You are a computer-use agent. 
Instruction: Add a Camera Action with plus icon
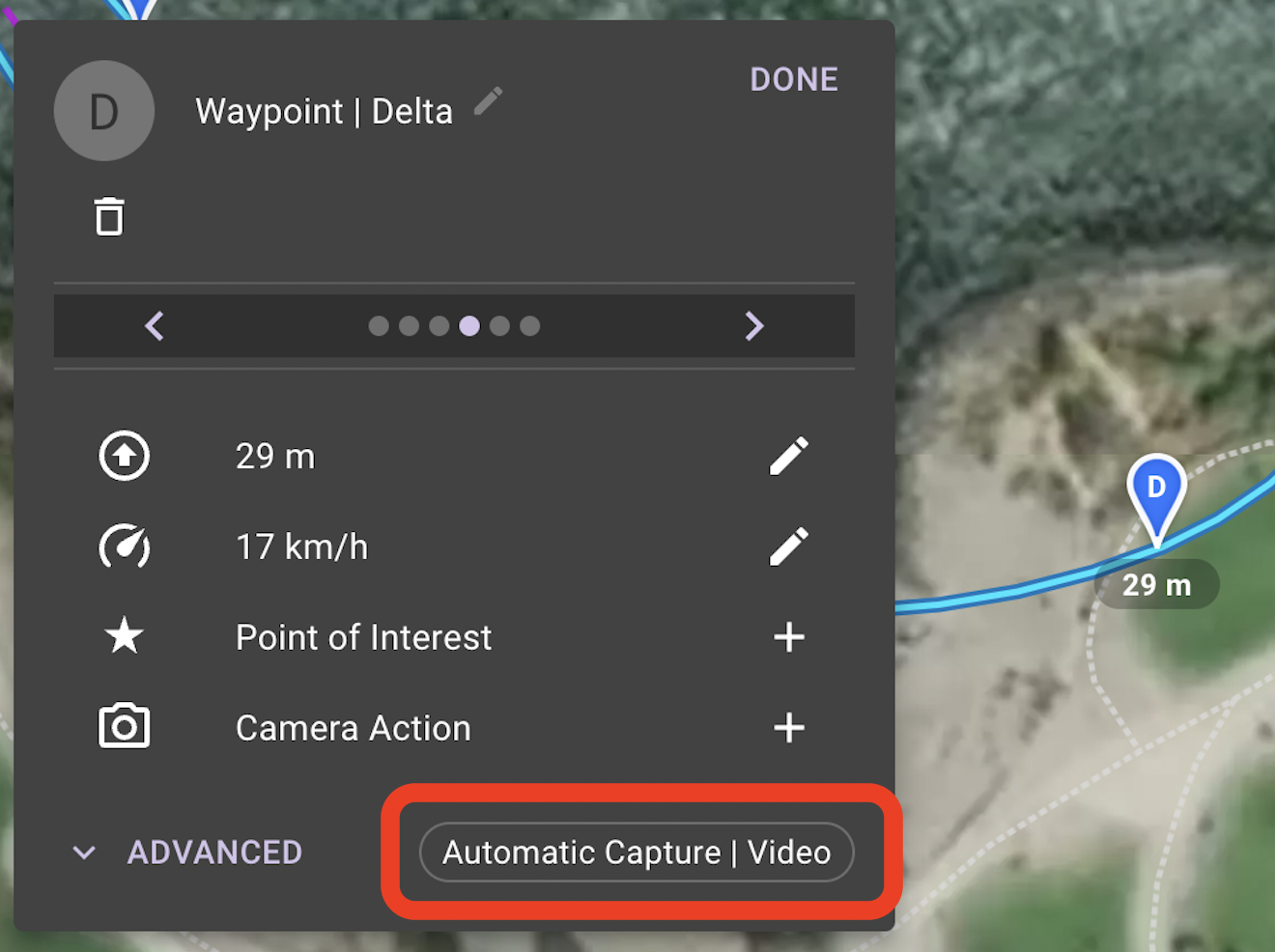(x=790, y=727)
